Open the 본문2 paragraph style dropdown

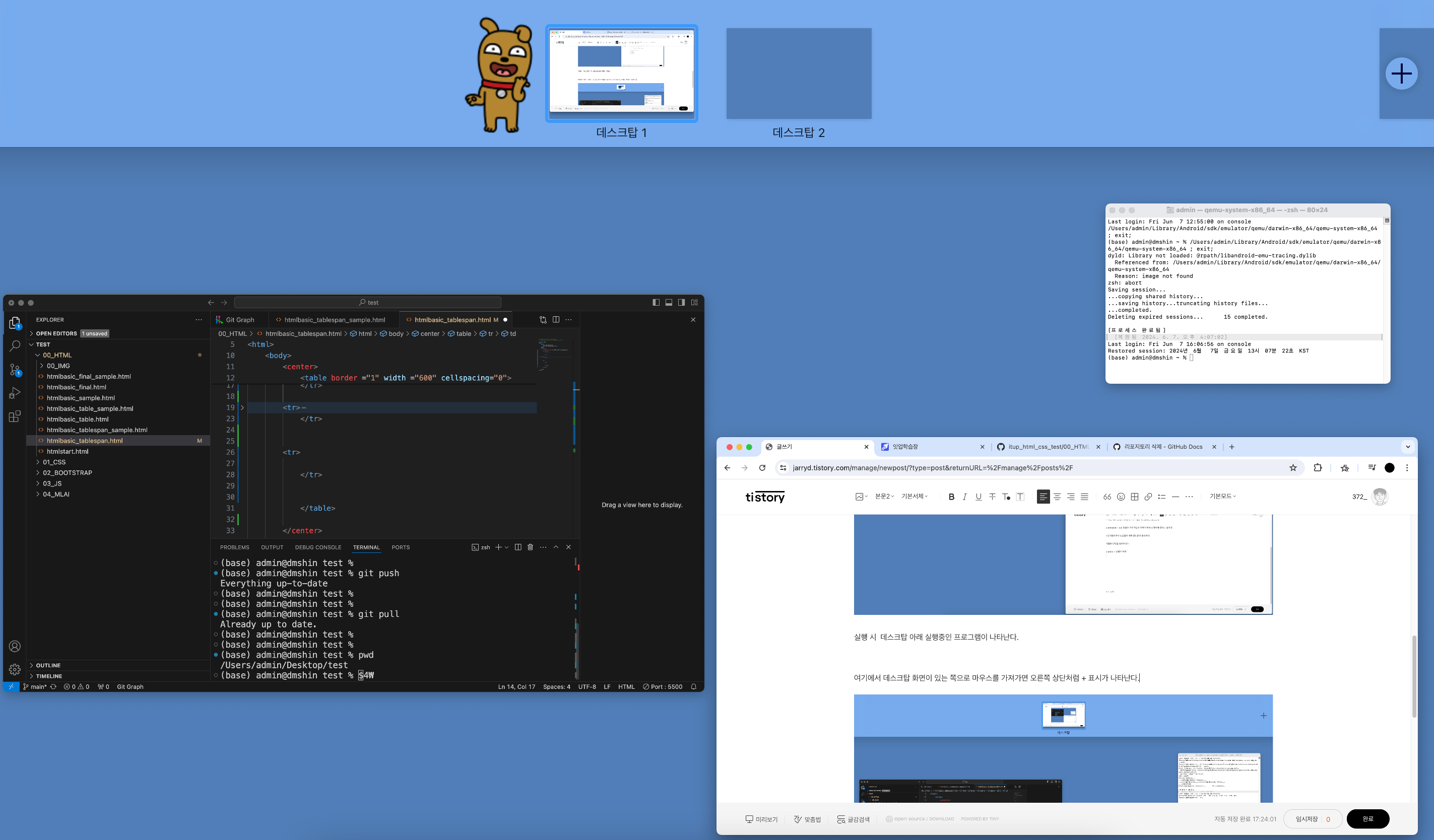[884, 497]
